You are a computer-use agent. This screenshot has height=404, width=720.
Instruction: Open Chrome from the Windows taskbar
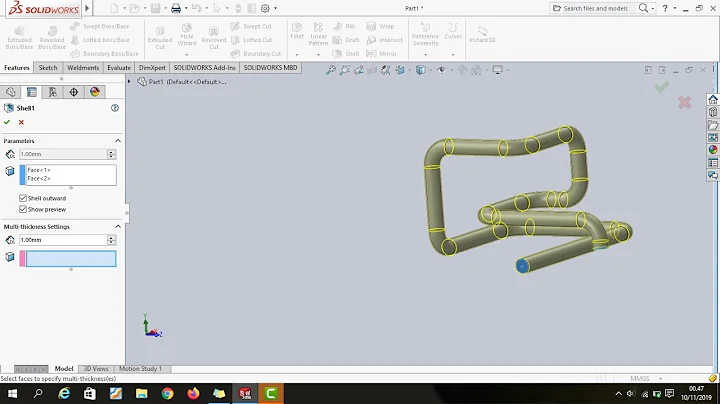point(168,393)
